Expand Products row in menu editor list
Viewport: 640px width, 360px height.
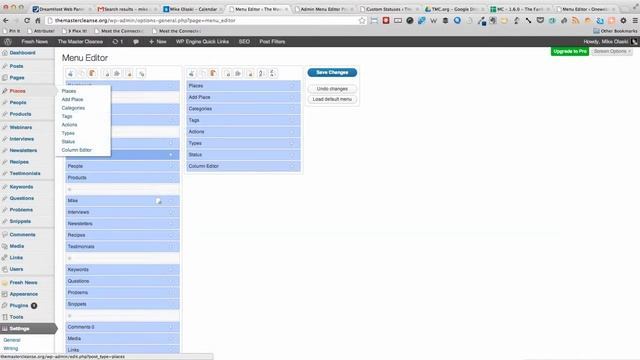tap(171, 178)
